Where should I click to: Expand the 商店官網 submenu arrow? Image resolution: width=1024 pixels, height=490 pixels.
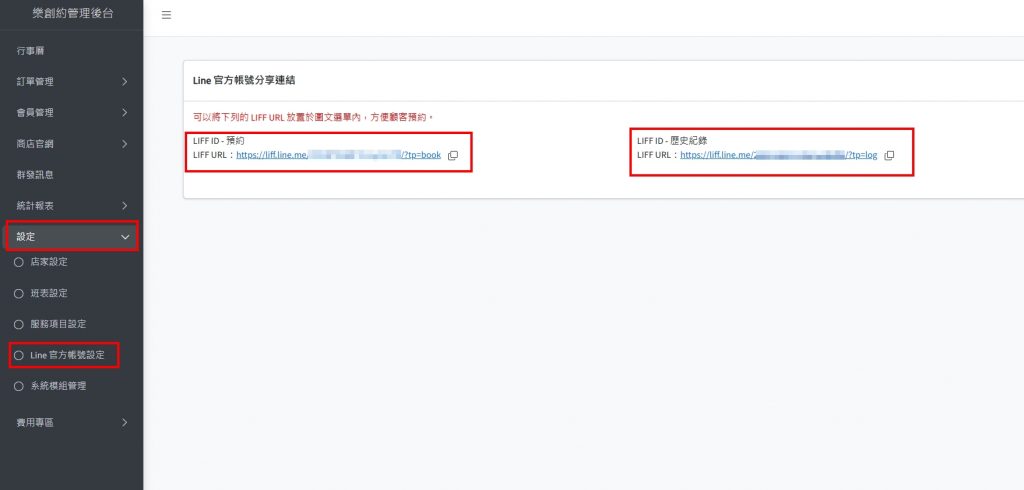pyautogui.click(x=124, y=144)
